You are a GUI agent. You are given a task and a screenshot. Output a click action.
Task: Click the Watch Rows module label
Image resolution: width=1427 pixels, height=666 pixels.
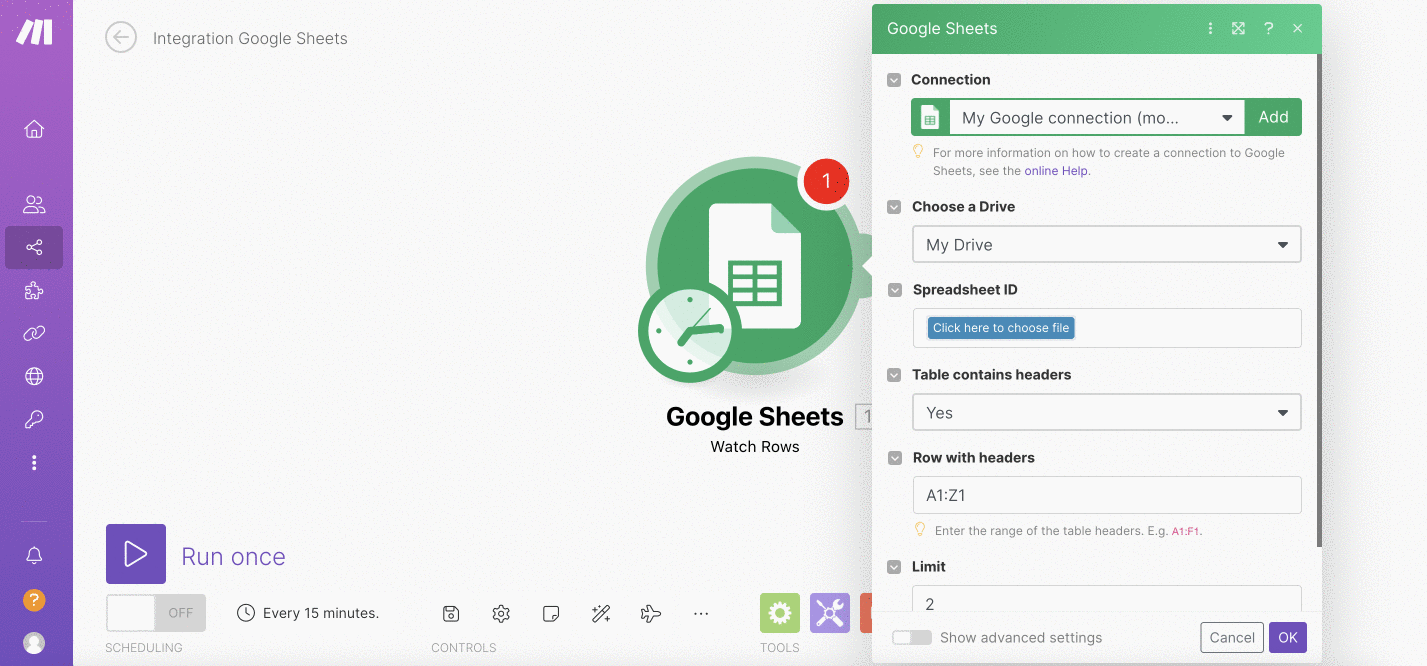(755, 447)
